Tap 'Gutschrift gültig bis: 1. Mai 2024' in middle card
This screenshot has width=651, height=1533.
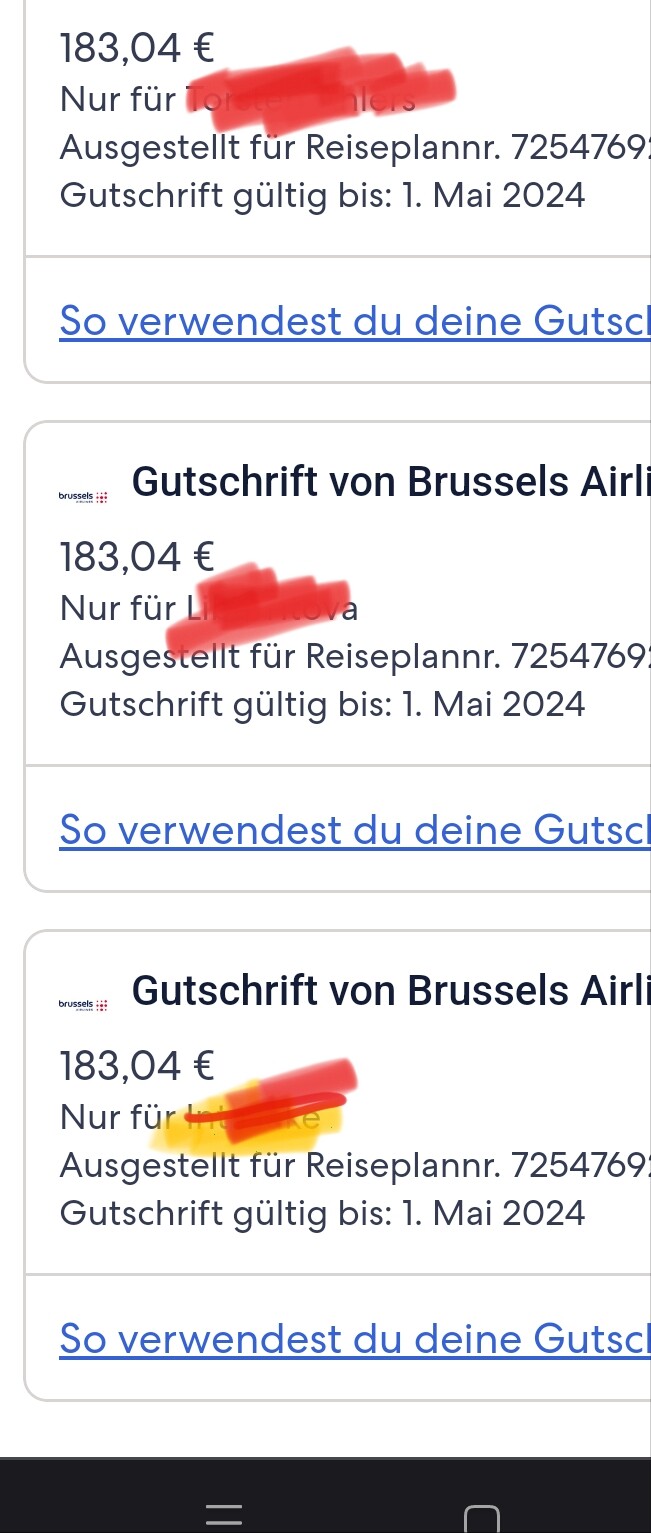tap(322, 704)
